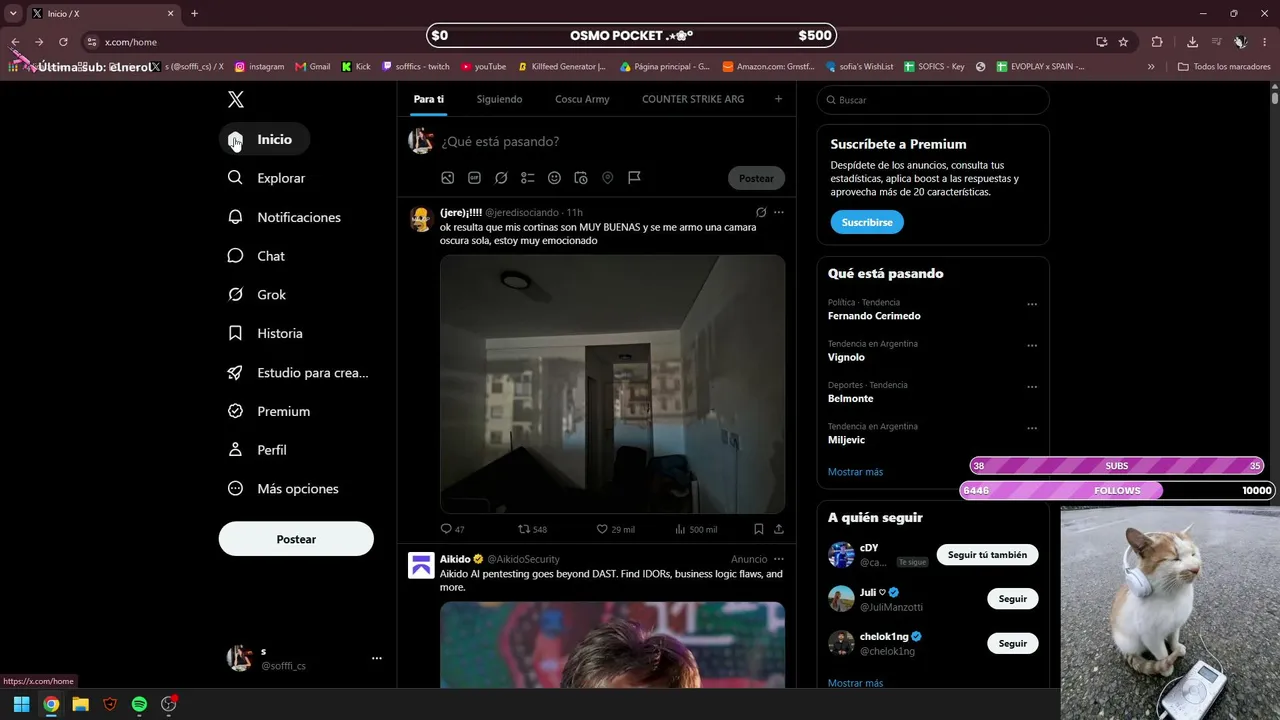The height and width of the screenshot is (720, 1280).
Task: Expand Más opciones in the sidebar
Action: click(x=284, y=489)
